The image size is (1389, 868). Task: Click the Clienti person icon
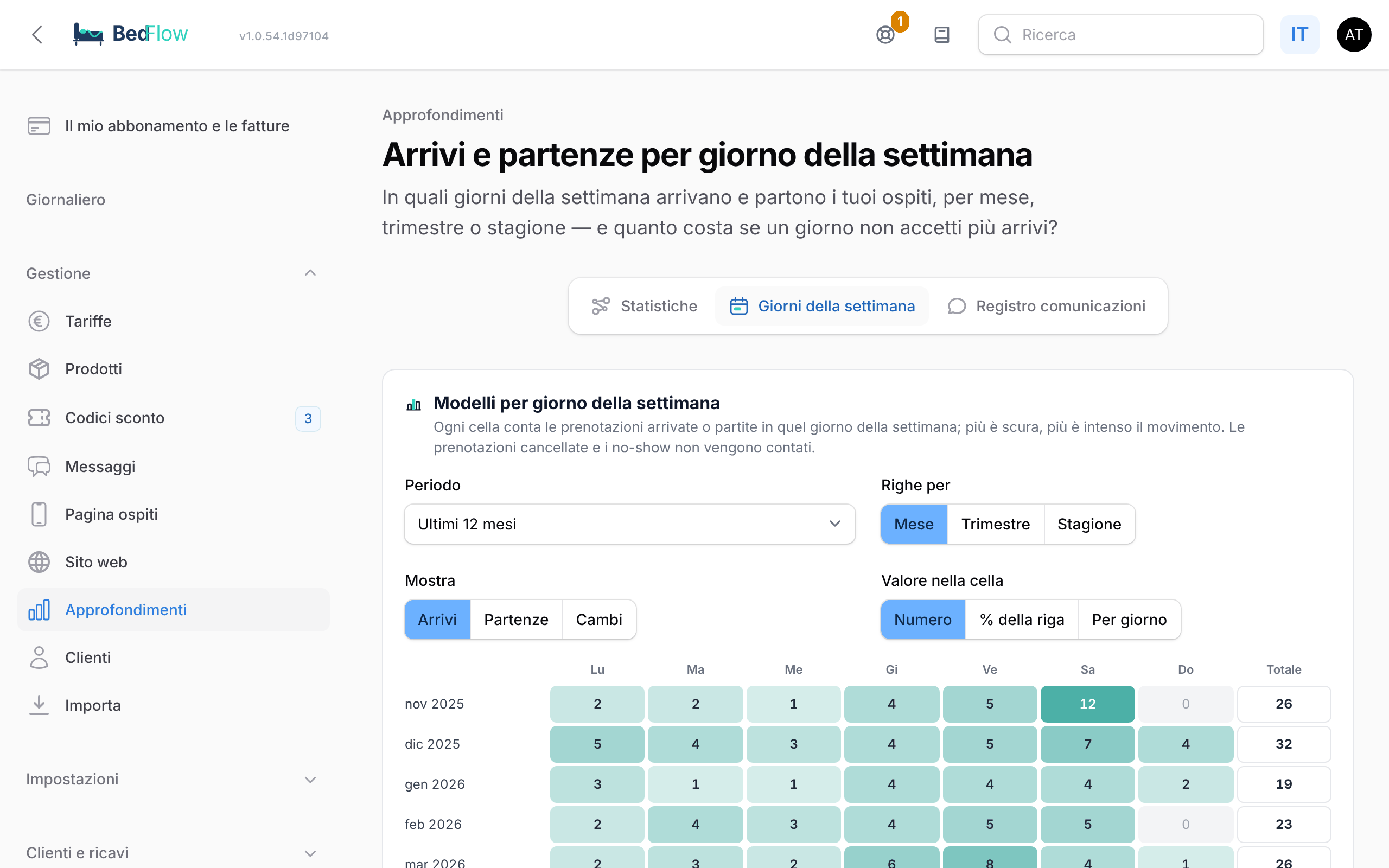39,658
